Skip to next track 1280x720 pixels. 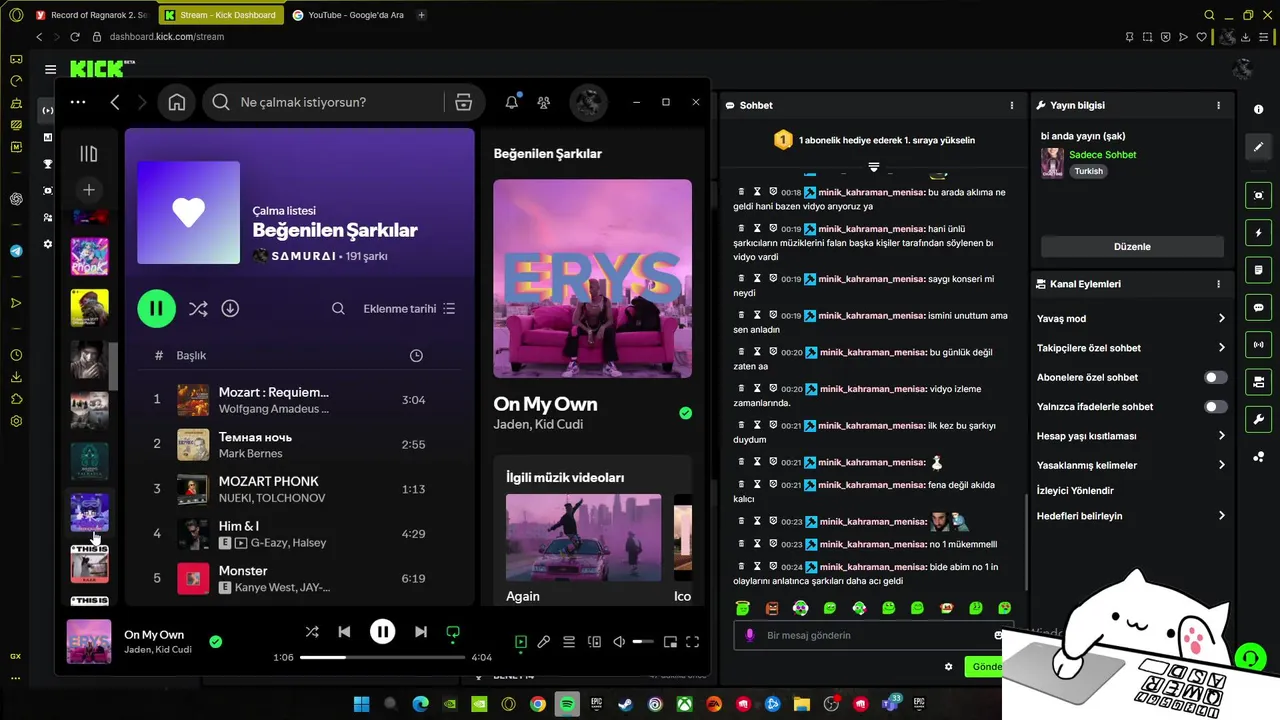tap(421, 632)
